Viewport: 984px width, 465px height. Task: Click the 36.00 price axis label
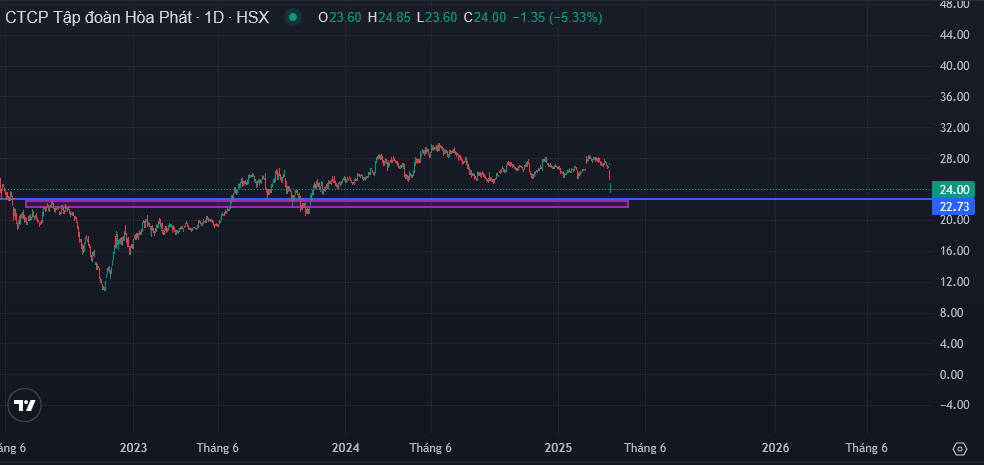[x=955, y=97]
